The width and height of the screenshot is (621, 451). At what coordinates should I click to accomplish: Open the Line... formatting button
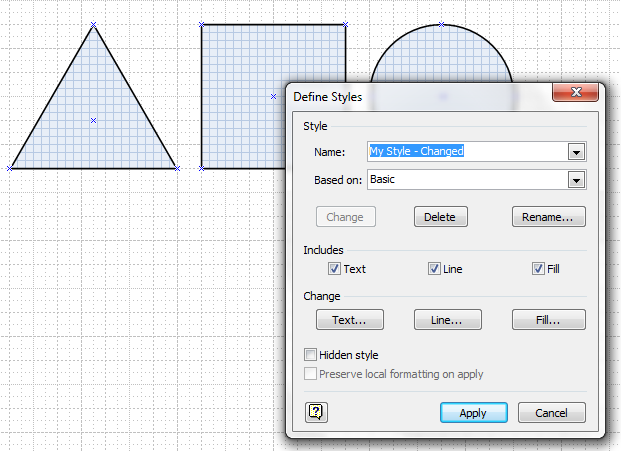[x=448, y=320]
